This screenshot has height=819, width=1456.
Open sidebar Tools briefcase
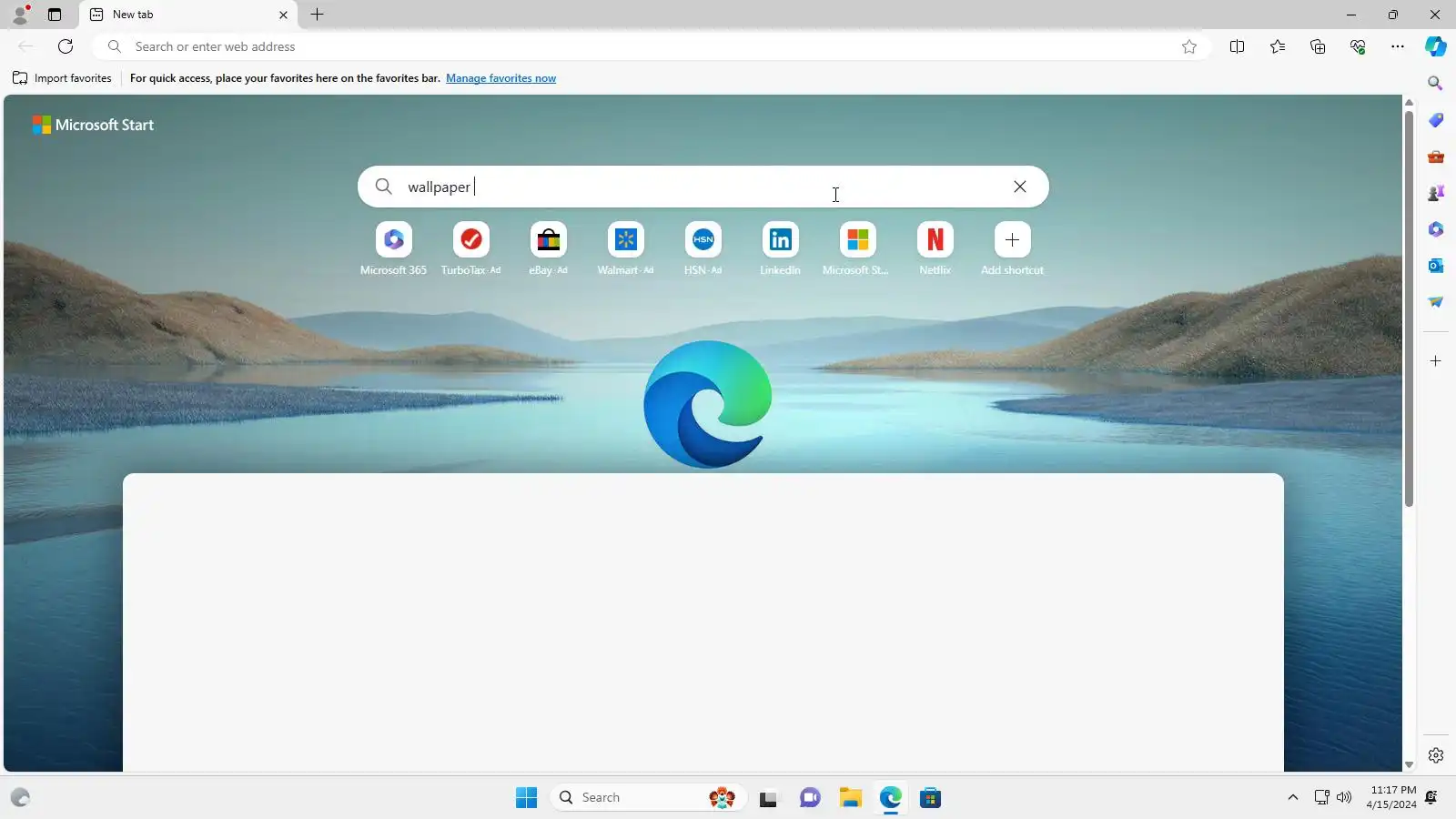coord(1436,157)
